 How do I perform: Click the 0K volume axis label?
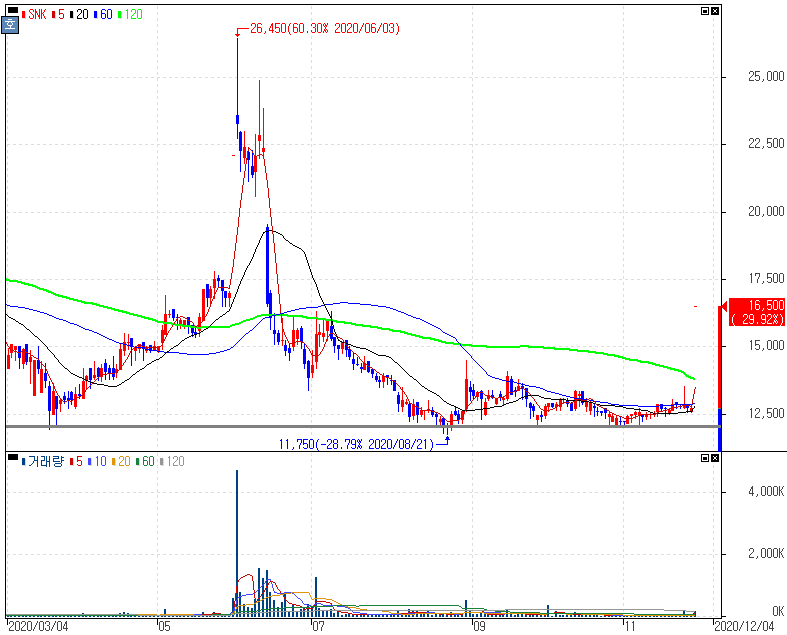coord(778,611)
